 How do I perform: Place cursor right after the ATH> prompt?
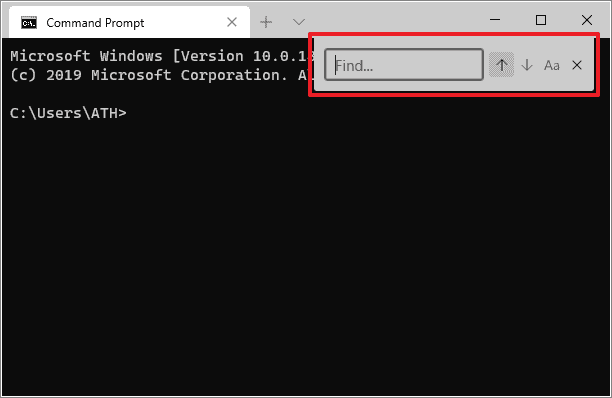(130, 113)
